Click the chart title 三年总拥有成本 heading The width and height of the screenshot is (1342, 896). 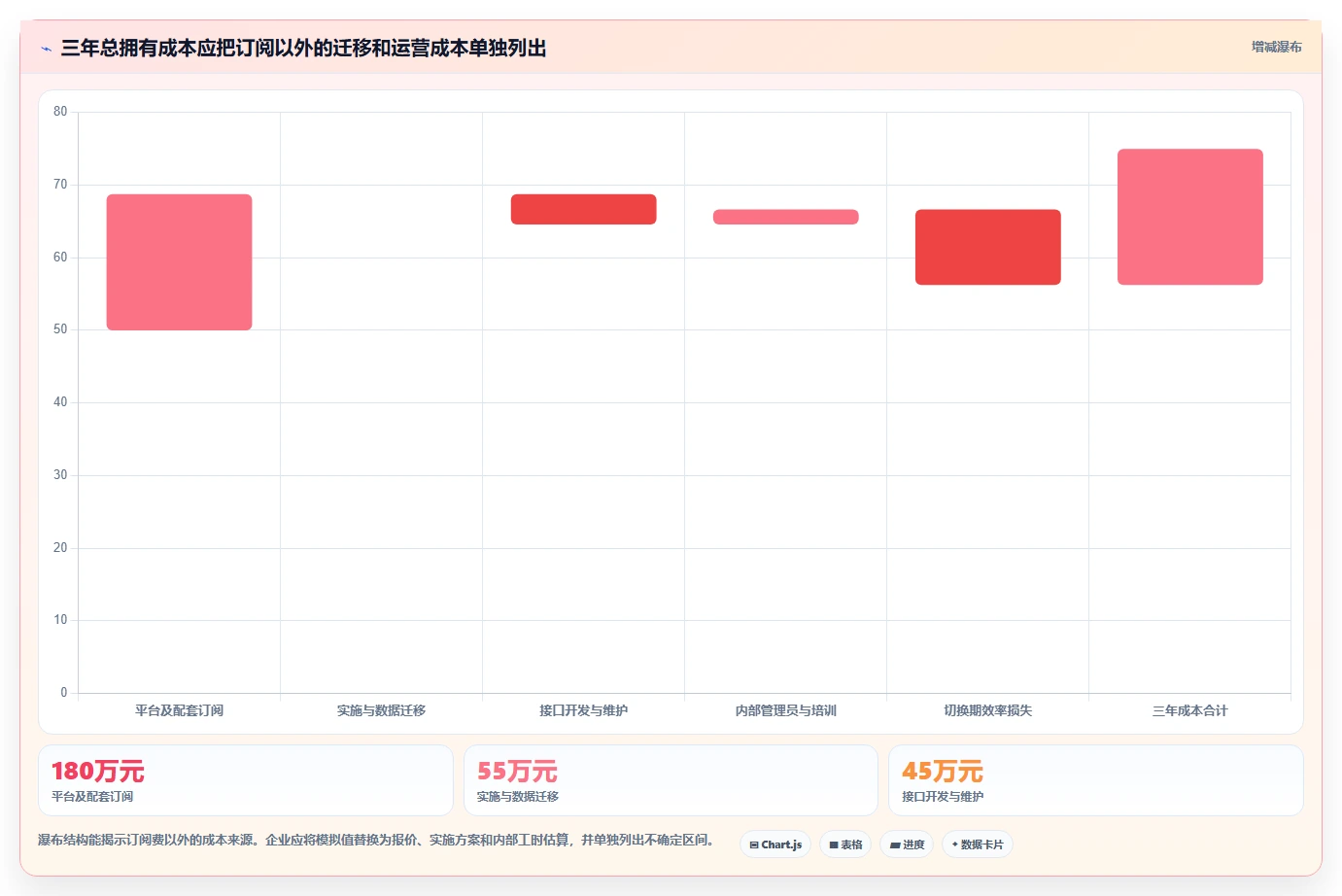pos(303,48)
